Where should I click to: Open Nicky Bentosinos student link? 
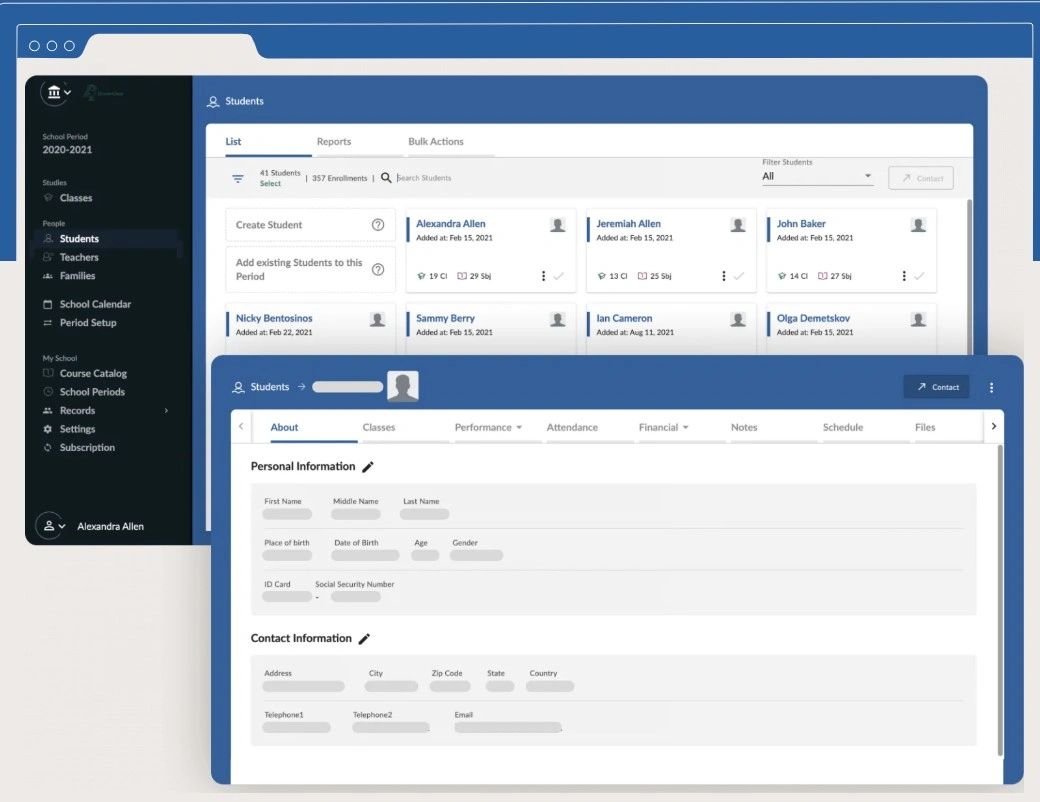pyautogui.click(x=274, y=318)
